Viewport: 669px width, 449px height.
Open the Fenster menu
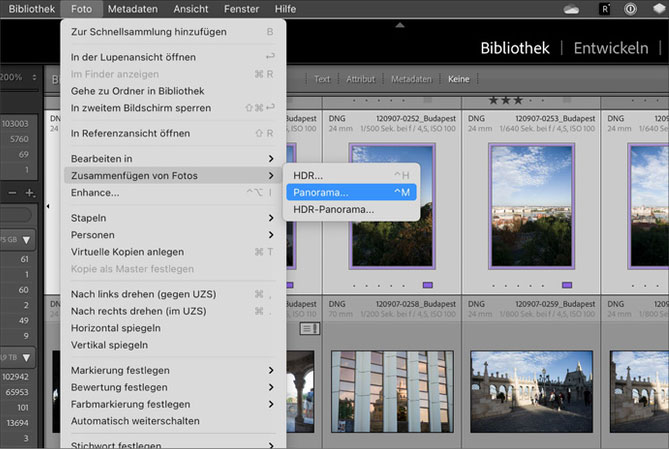pos(241,9)
